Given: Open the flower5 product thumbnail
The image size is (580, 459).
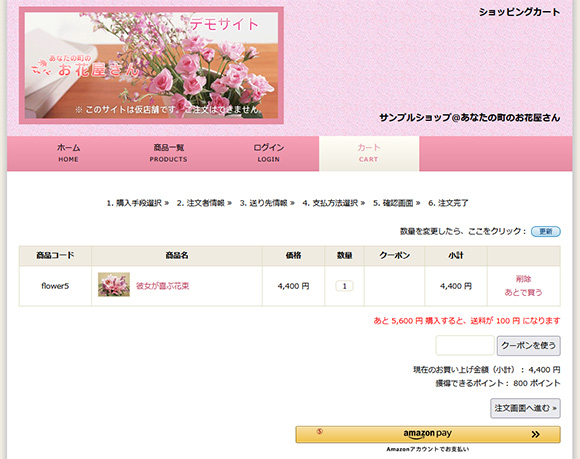Looking at the screenshot, I should (x=114, y=284).
